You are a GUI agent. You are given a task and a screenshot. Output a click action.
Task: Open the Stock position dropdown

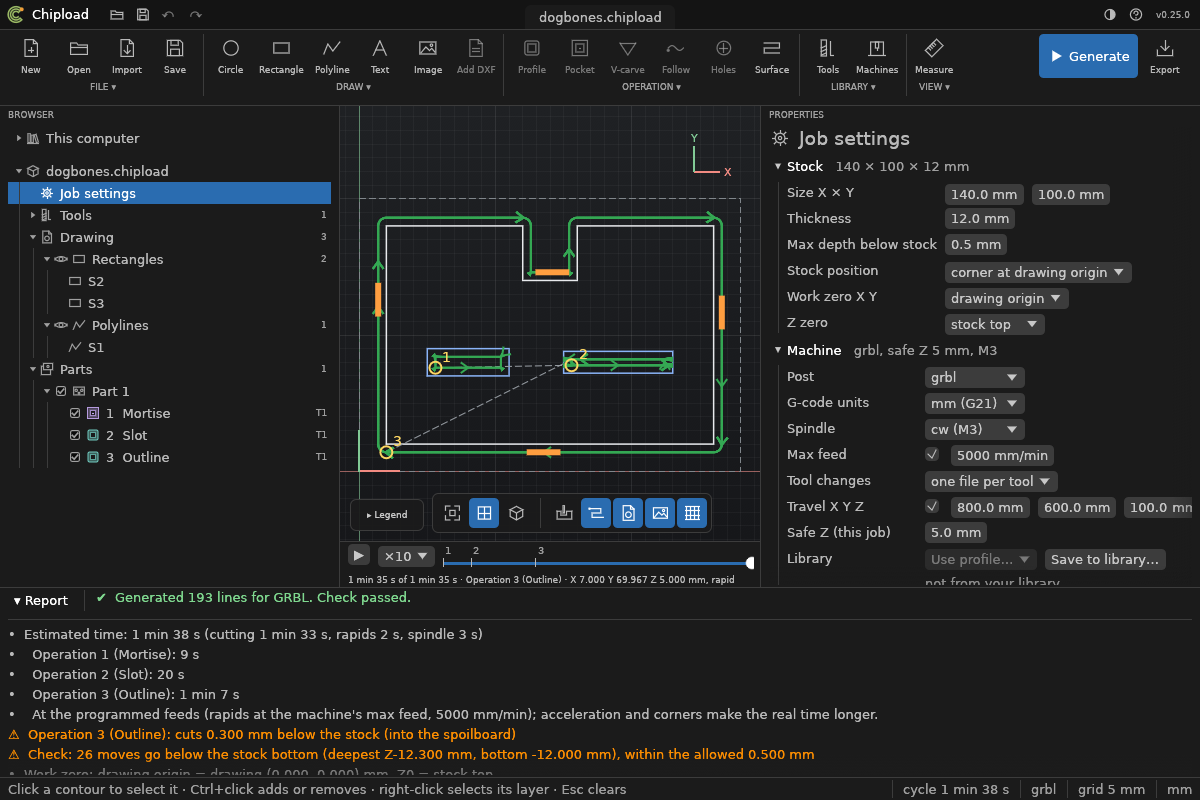pyautogui.click(x=1038, y=272)
